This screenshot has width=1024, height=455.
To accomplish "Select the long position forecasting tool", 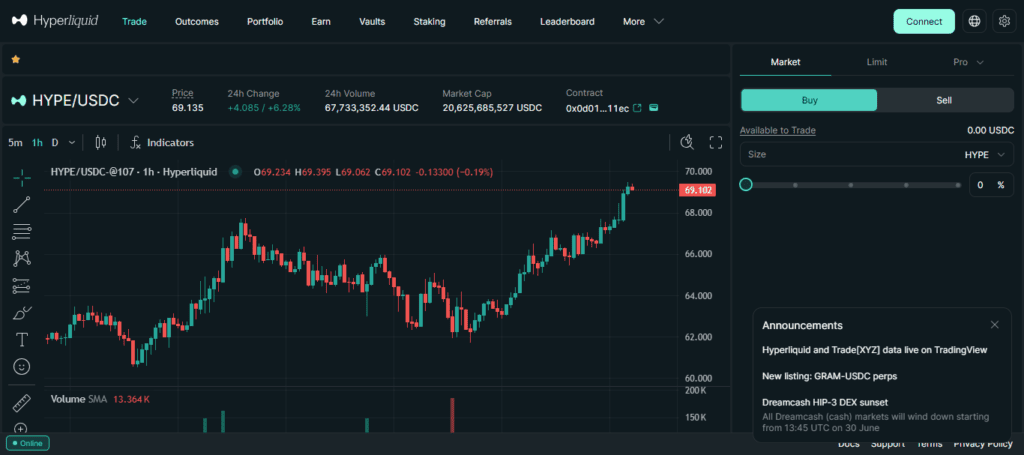I will click(x=22, y=285).
